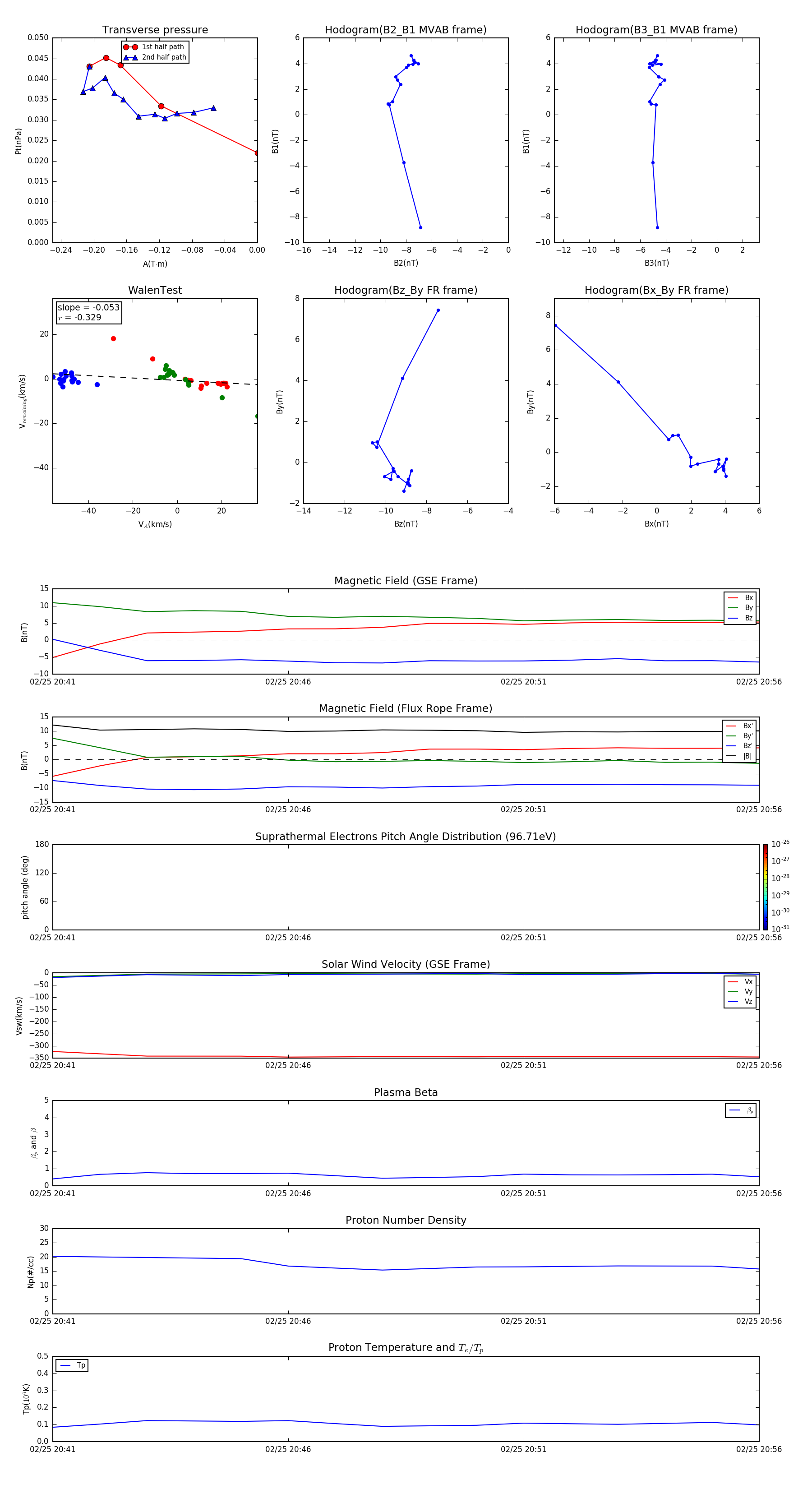Click the 'Np(#/cc)' axis label
The image size is (812, 1489).
[x=31, y=1272]
